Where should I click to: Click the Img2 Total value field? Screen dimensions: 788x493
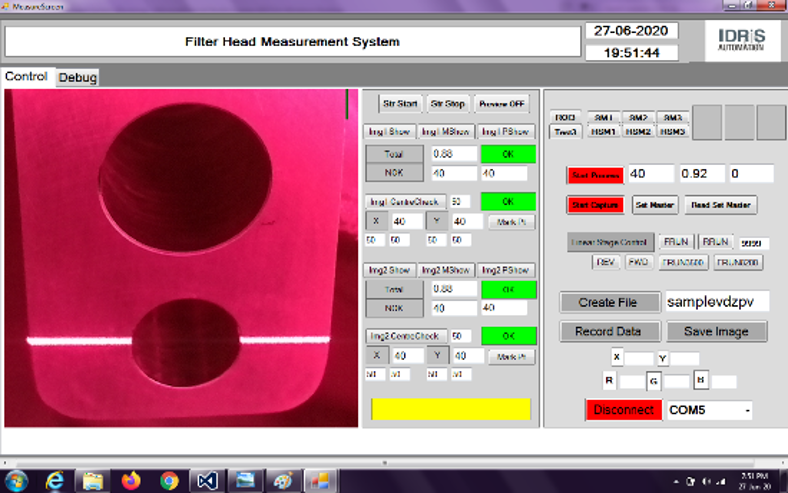[x=454, y=289]
